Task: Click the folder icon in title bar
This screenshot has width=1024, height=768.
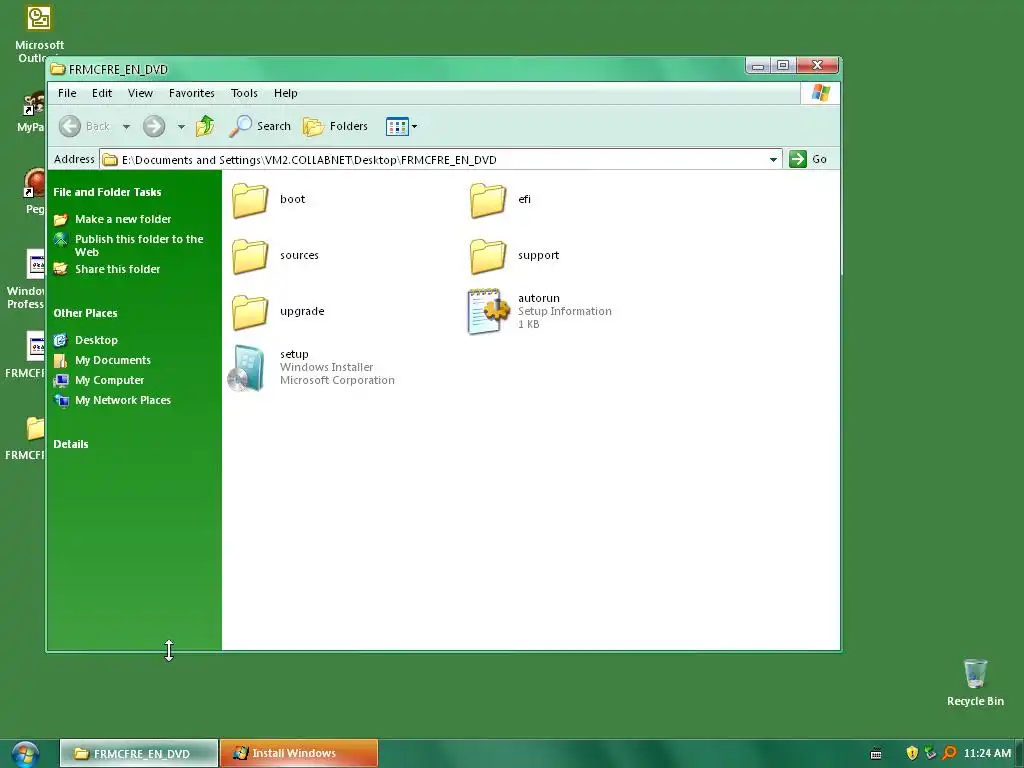Action: (58, 69)
